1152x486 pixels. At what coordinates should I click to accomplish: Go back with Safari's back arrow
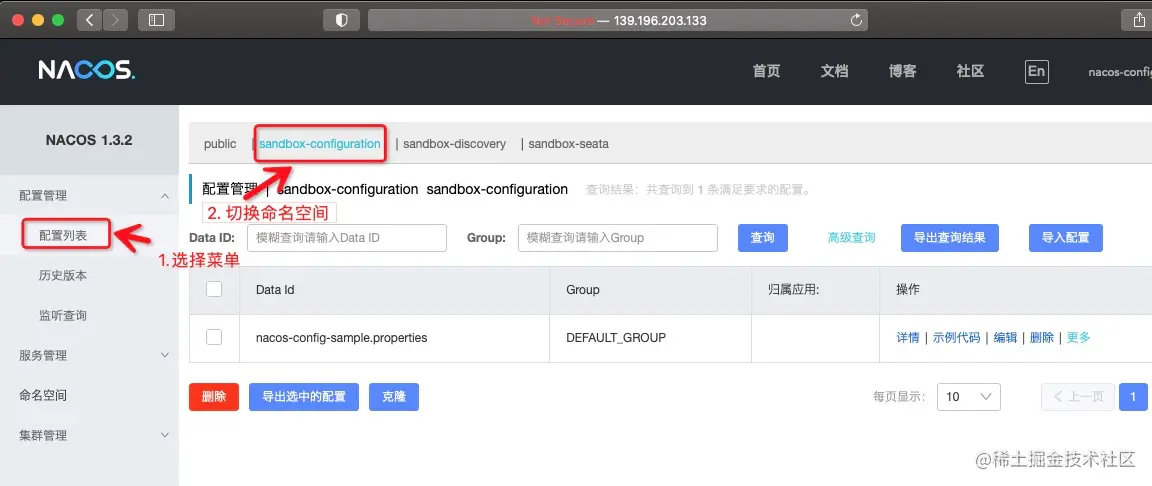(x=90, y=21)
